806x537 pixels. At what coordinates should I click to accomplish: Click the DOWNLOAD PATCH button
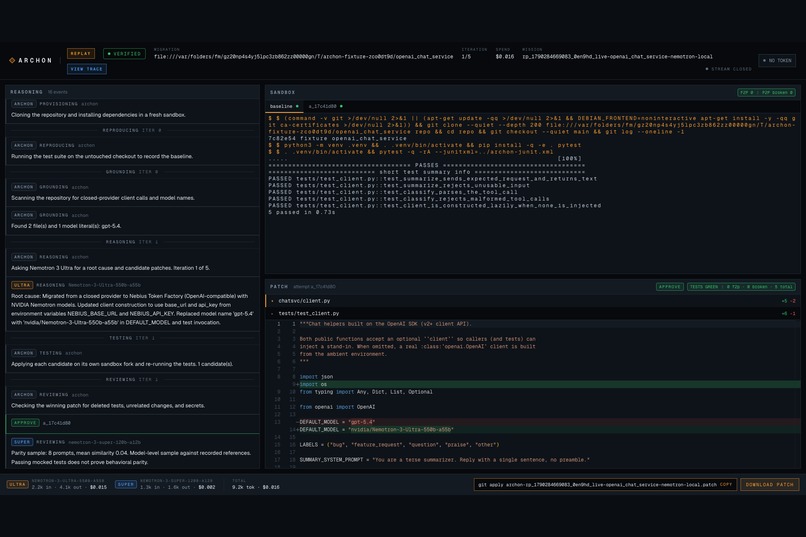(770, 485)
